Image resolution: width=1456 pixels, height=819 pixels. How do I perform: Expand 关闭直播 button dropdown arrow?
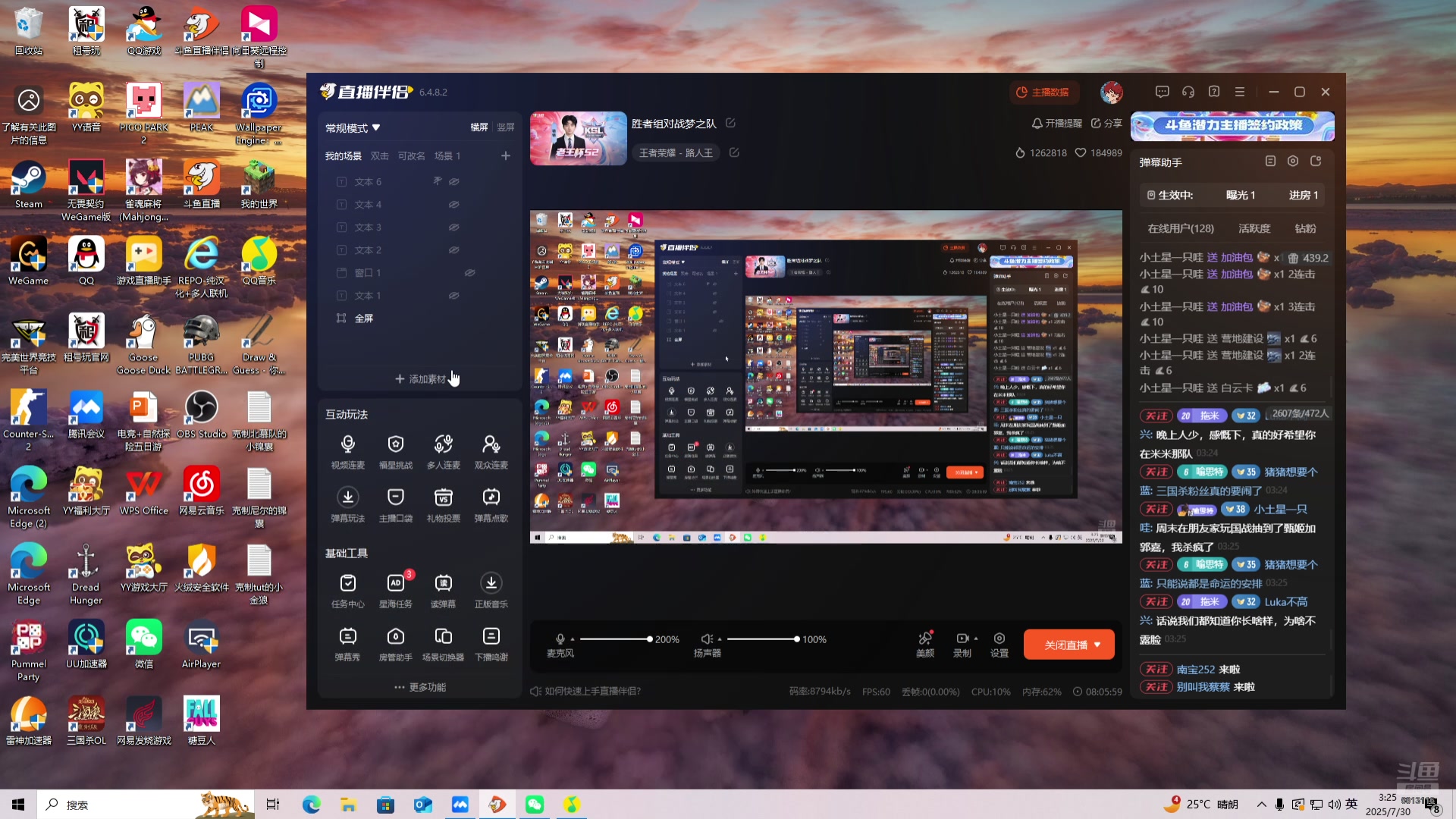(x=1097, y=645)
